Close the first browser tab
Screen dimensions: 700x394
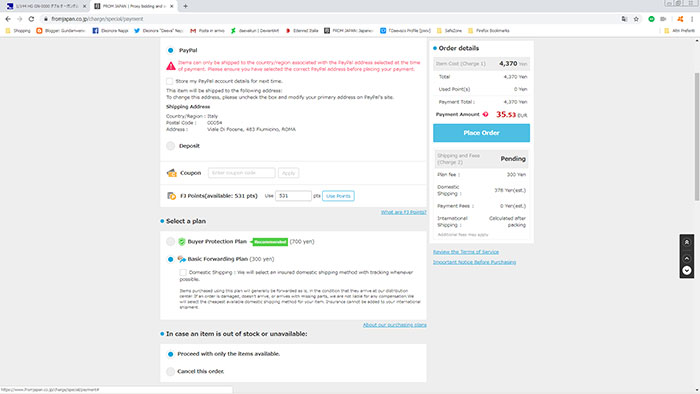(84, 6)
